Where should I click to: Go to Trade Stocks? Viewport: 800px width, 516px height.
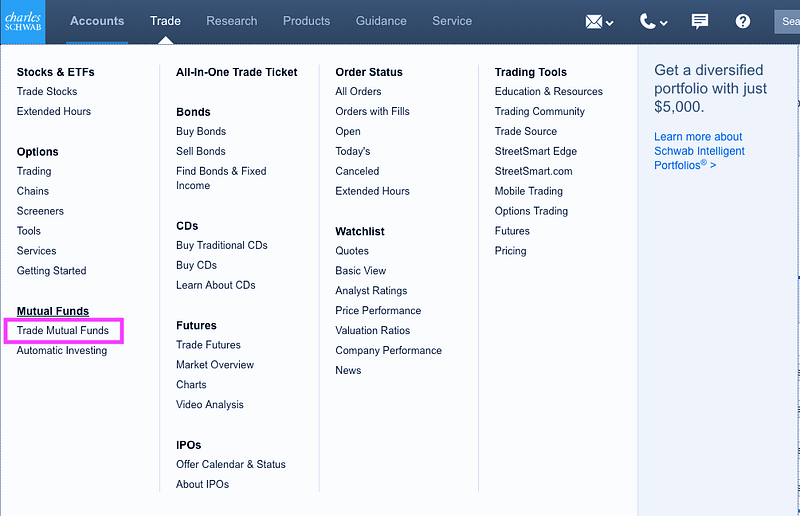pyautogui.click(x=47, y=91)
